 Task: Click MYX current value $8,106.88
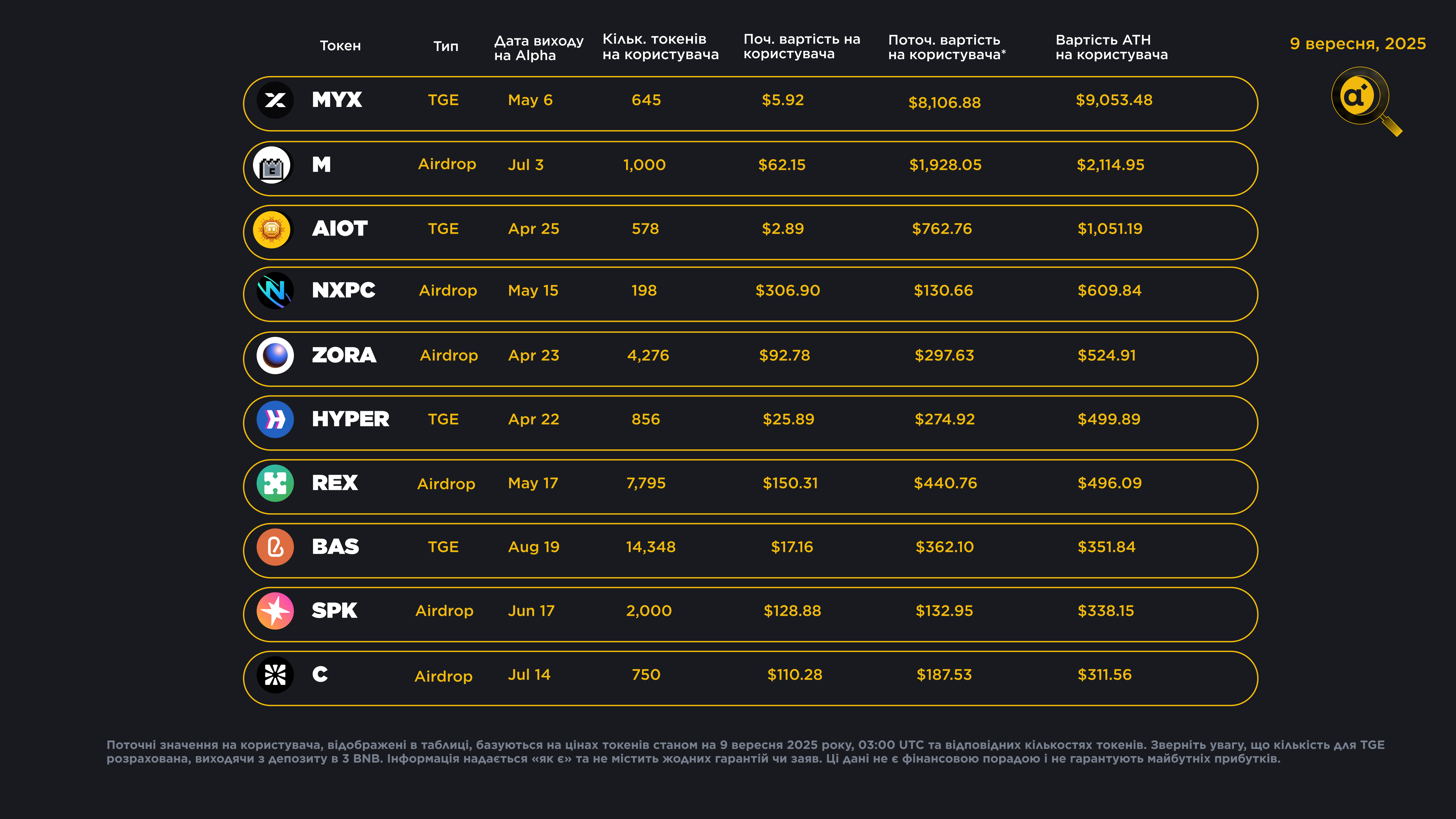pyautogui.click(x=945, y=103)
